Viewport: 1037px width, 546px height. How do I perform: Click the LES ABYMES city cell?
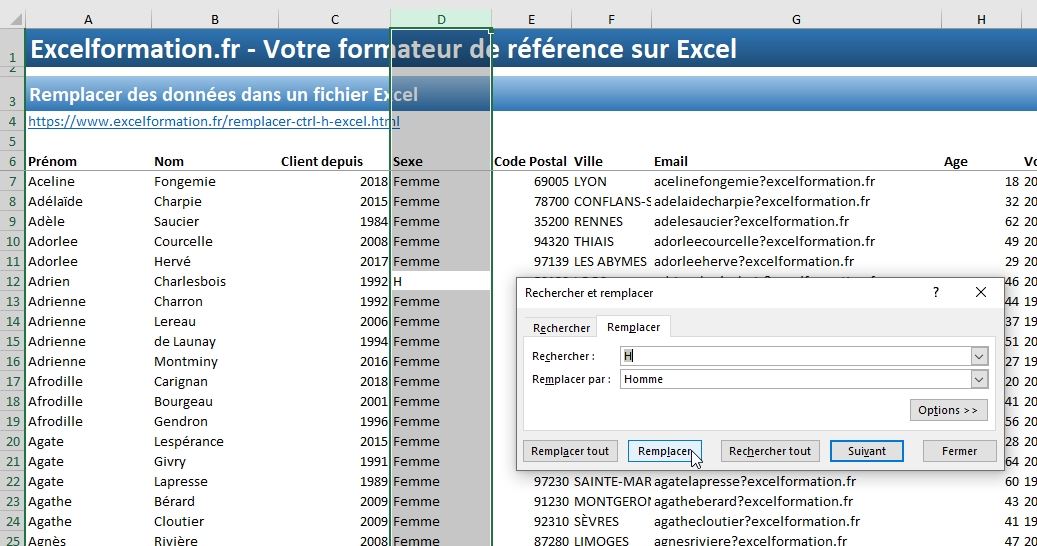point(611,261)
